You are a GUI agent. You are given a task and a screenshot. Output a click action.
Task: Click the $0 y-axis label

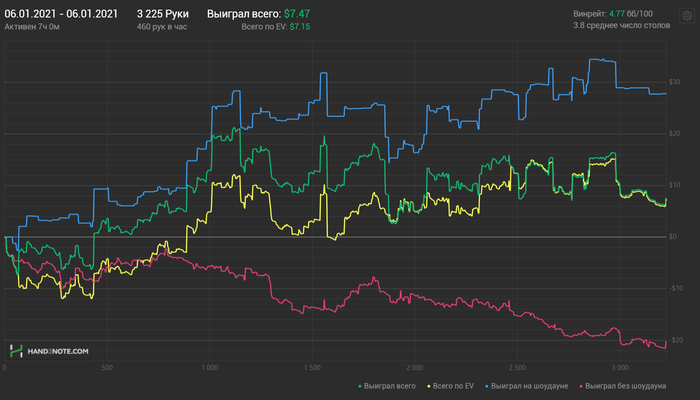click(x=676, y=237)
